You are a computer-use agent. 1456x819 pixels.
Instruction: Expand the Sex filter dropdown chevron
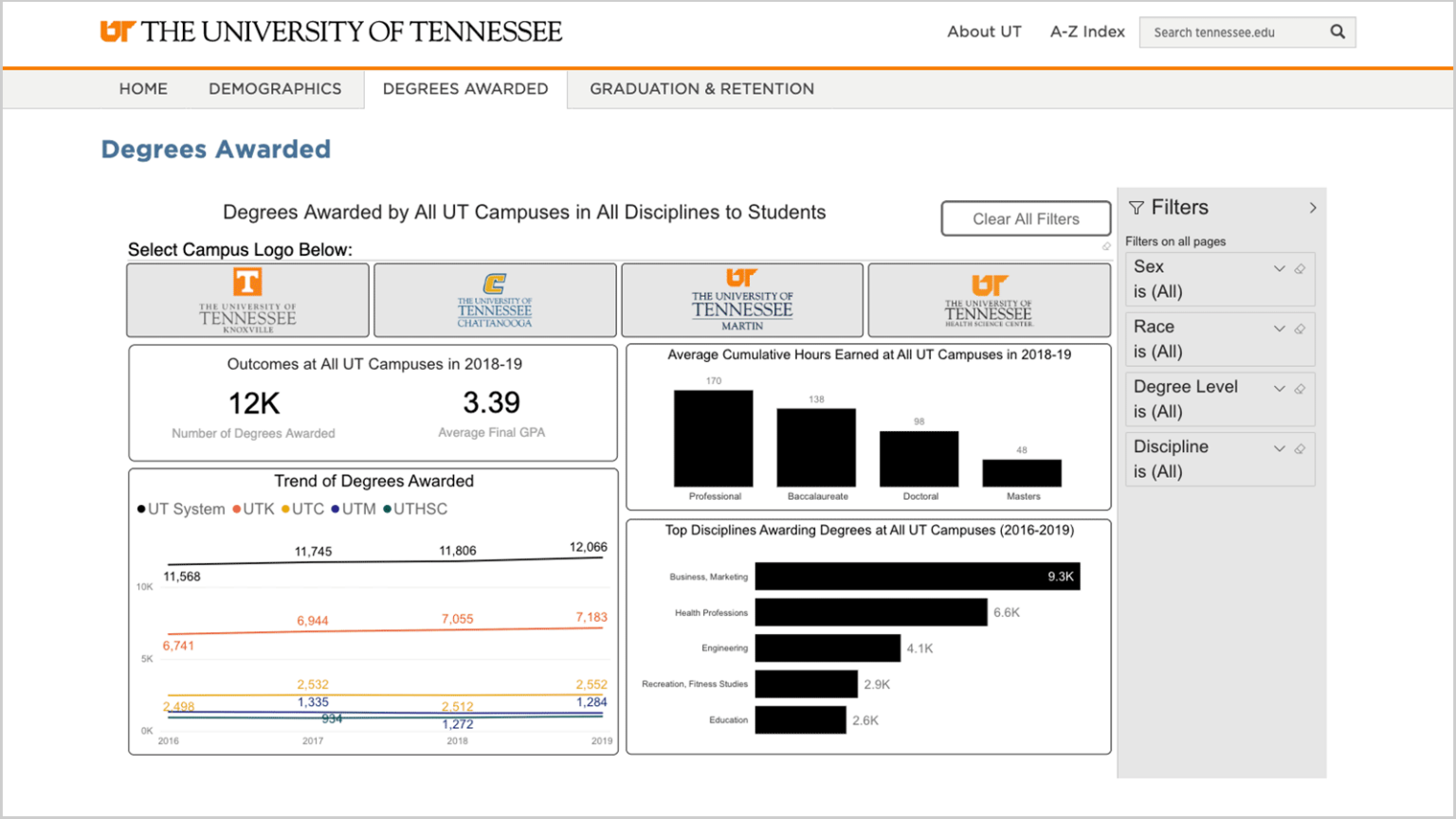click(1279, 268)
